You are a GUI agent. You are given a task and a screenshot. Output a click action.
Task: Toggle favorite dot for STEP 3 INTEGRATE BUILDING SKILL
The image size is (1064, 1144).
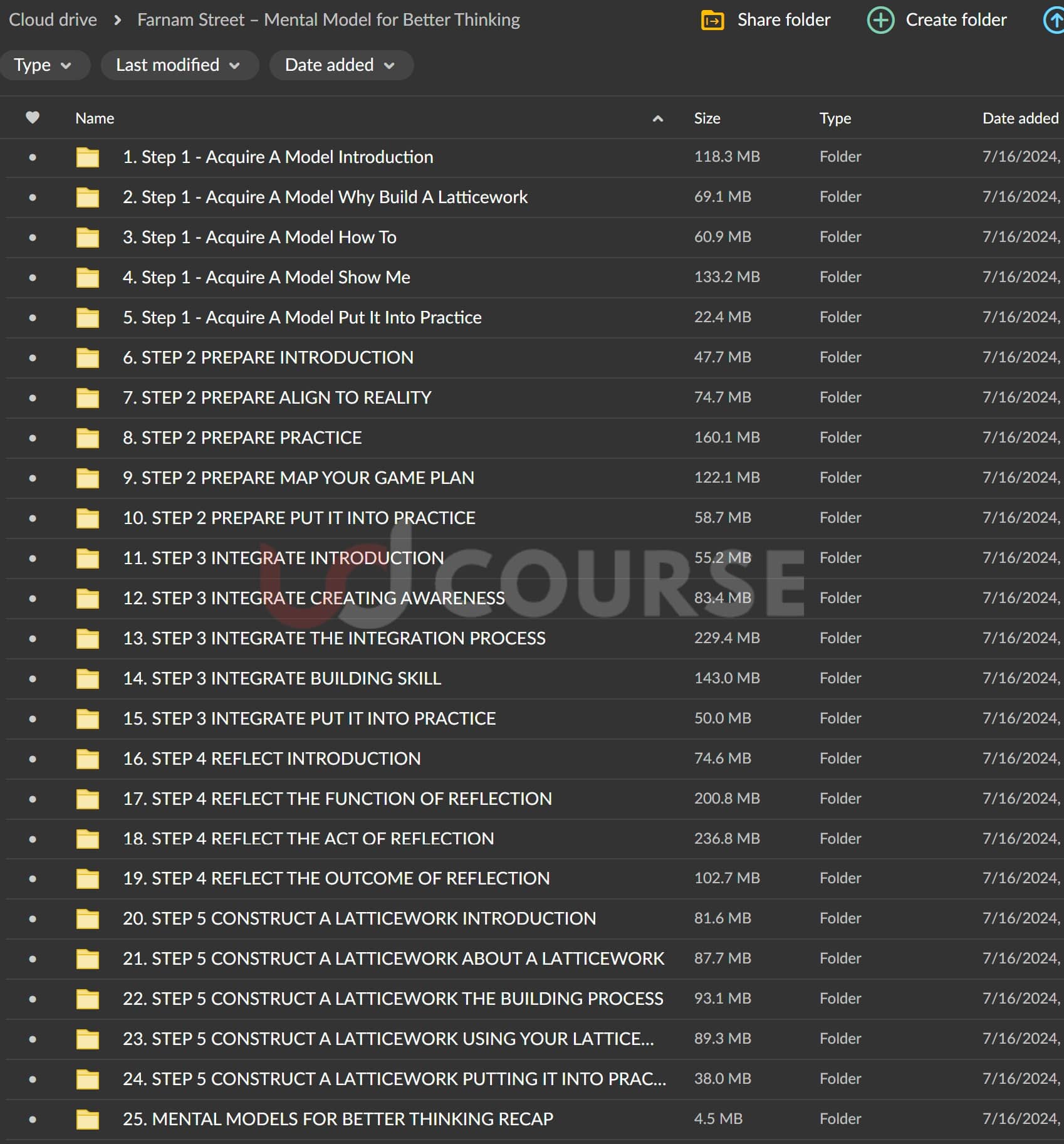pyautogui.click(x=33, y=679)
